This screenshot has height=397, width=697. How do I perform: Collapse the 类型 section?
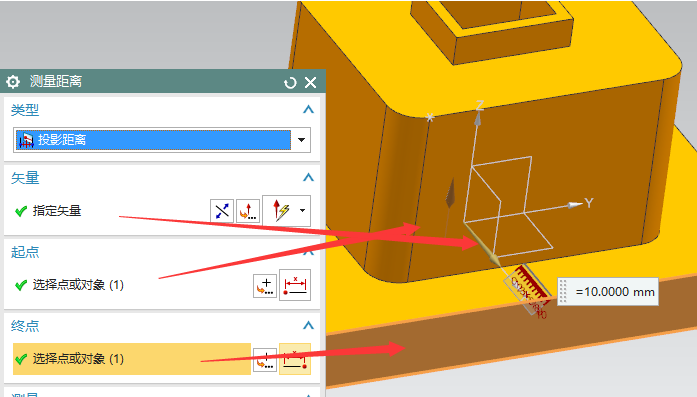(308, 109)
